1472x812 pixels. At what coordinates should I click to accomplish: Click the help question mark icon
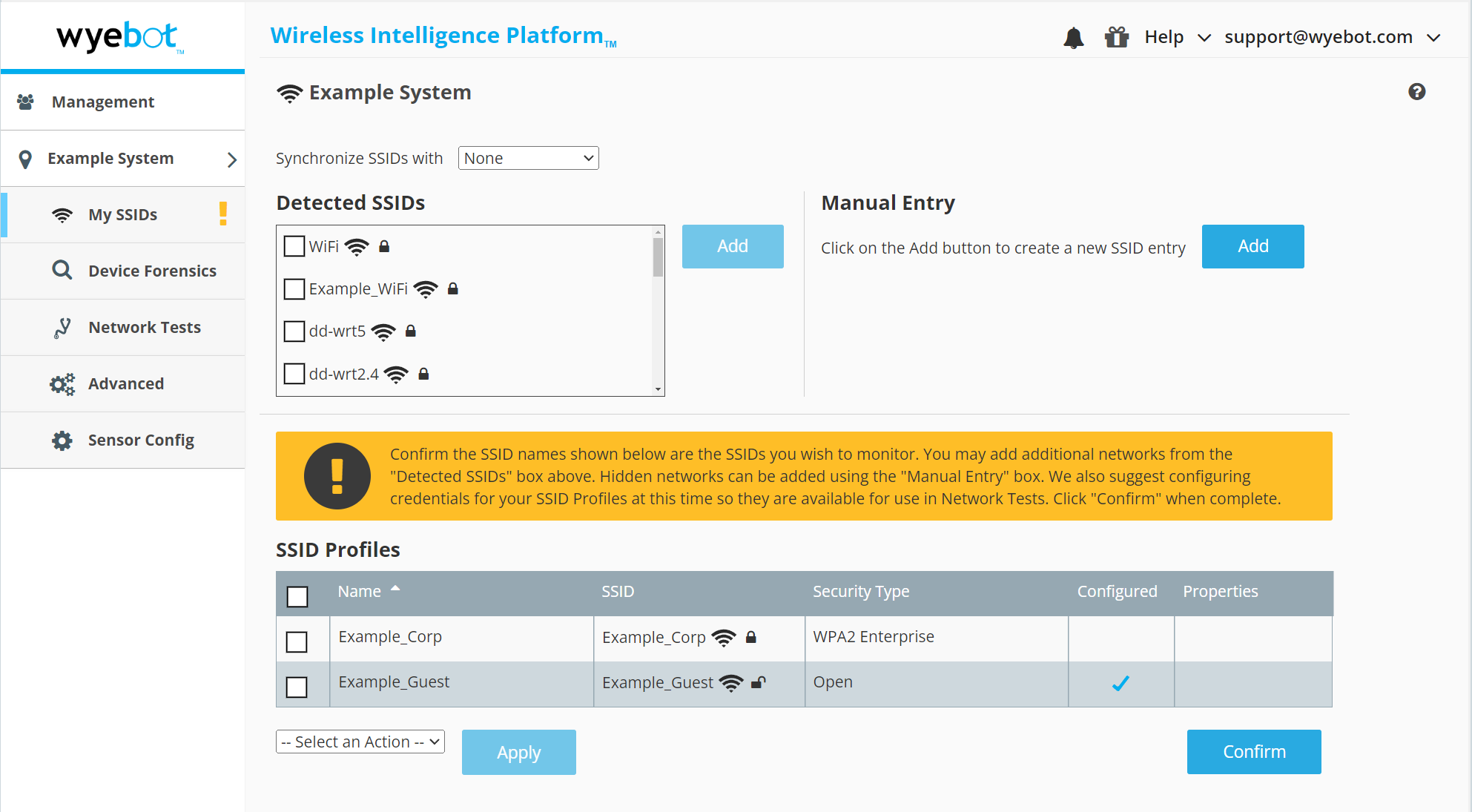coord(1416,91)
